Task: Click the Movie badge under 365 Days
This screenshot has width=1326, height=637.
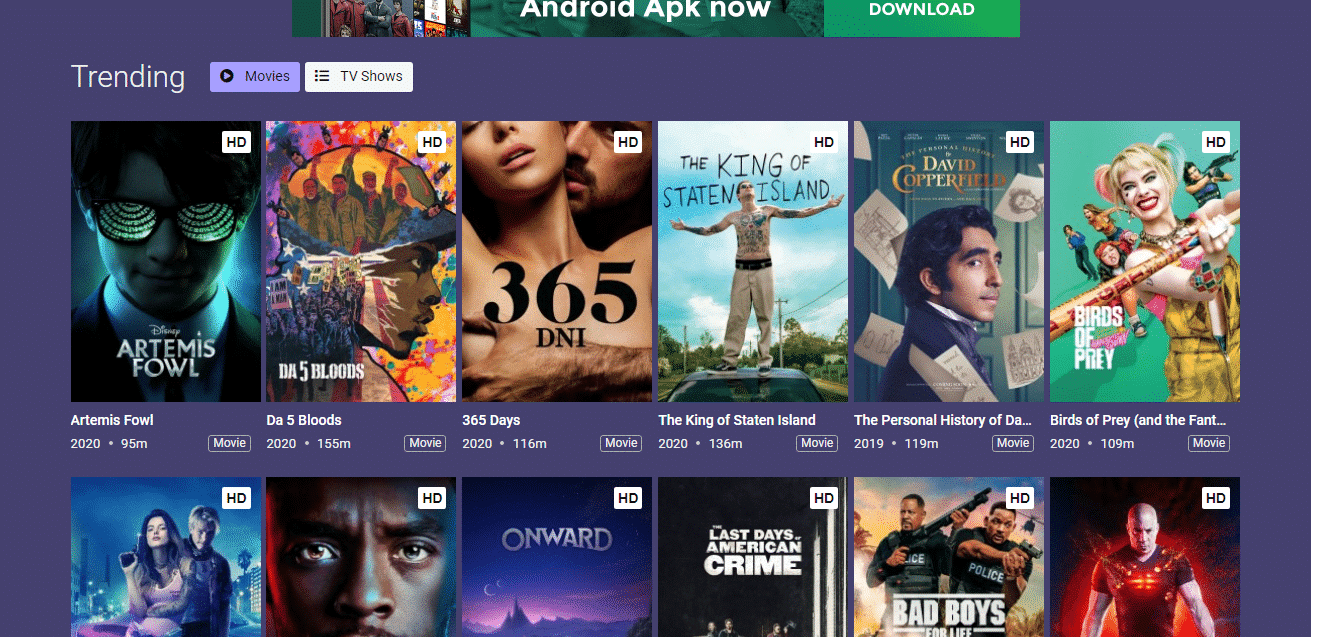Action: coord(620,442)
